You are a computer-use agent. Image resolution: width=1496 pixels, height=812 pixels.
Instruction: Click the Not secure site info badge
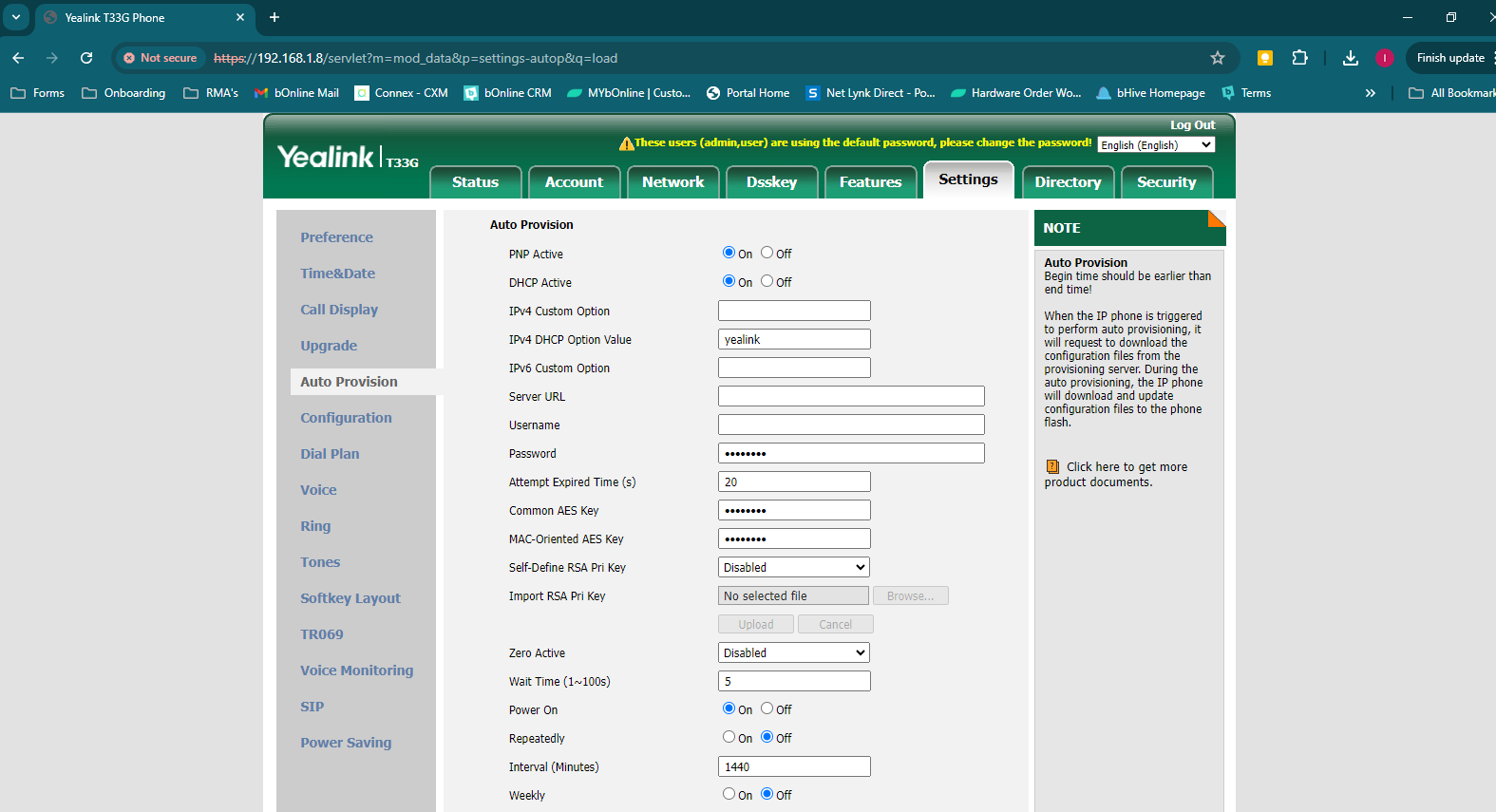[160, 58]
